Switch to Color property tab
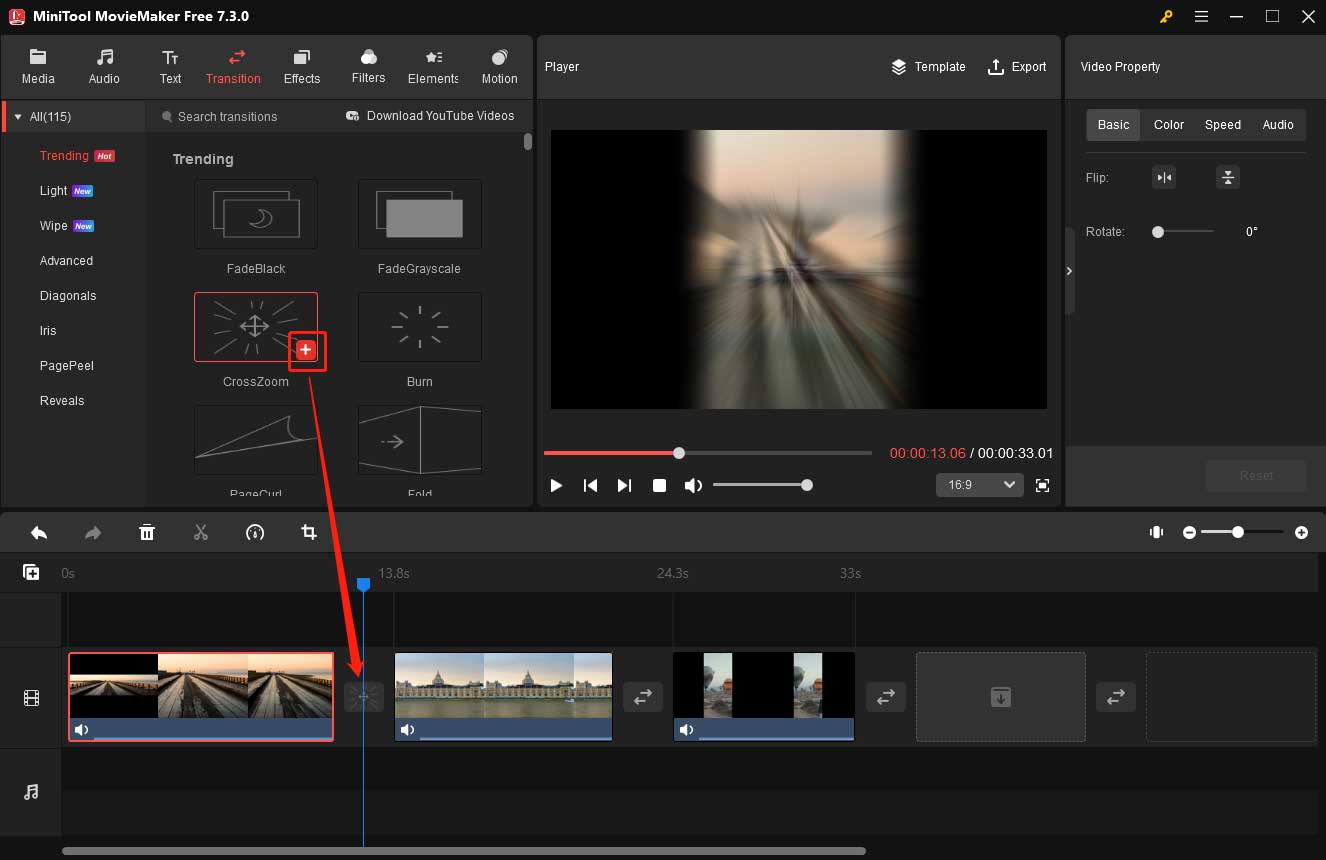1326x860 pixels. [1168, 125]
